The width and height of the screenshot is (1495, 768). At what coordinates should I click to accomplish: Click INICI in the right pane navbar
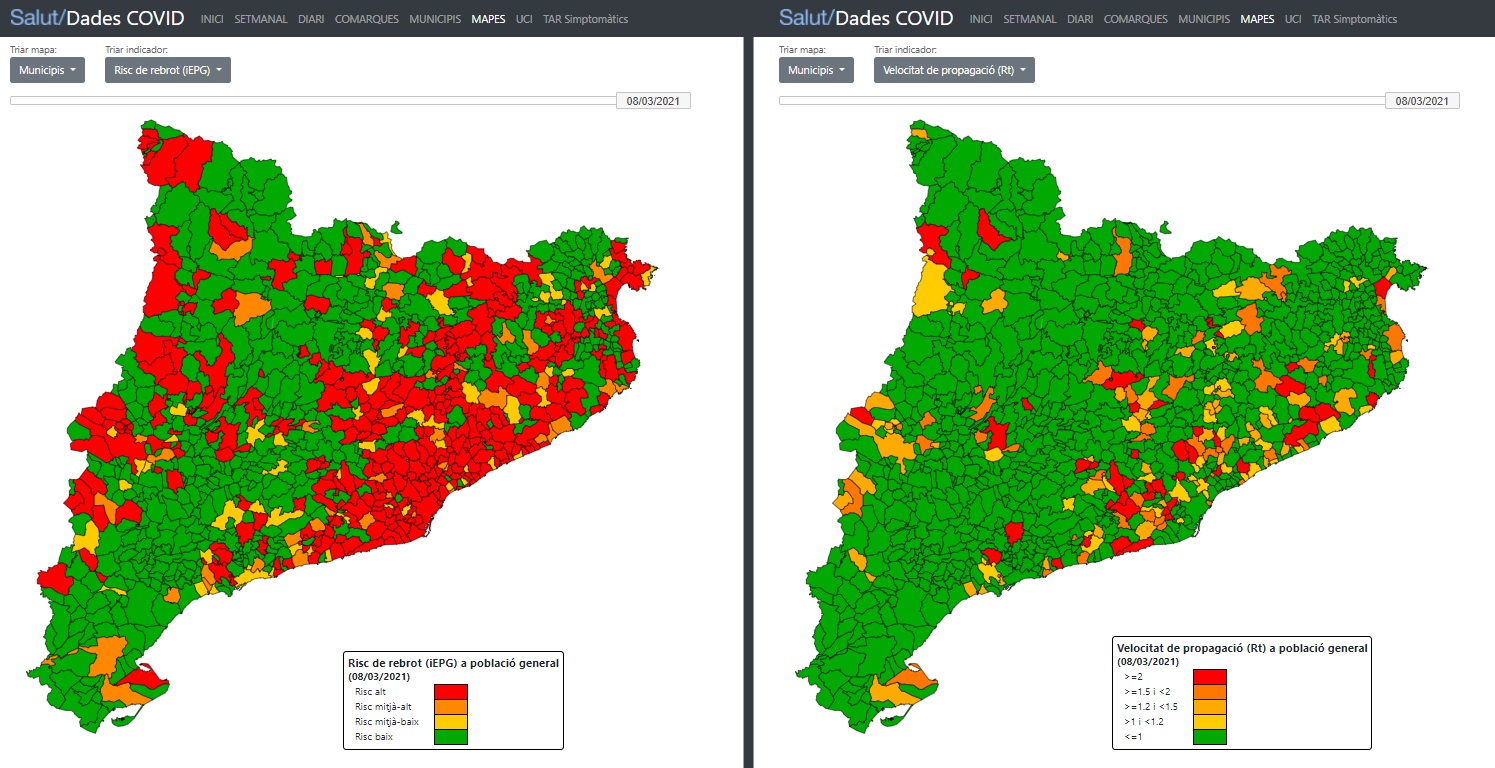click(981, 19)
